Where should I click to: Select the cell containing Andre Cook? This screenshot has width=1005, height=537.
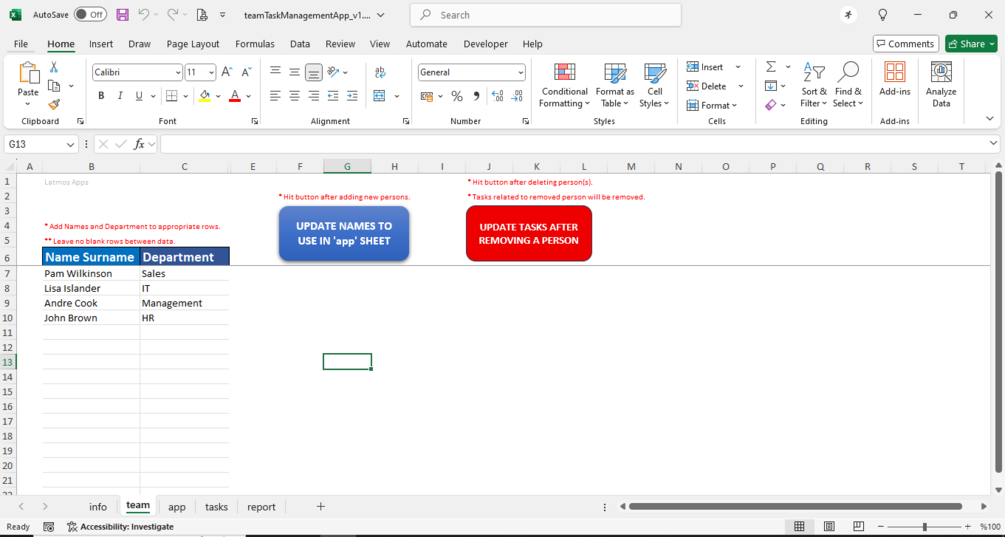(91, 303)
